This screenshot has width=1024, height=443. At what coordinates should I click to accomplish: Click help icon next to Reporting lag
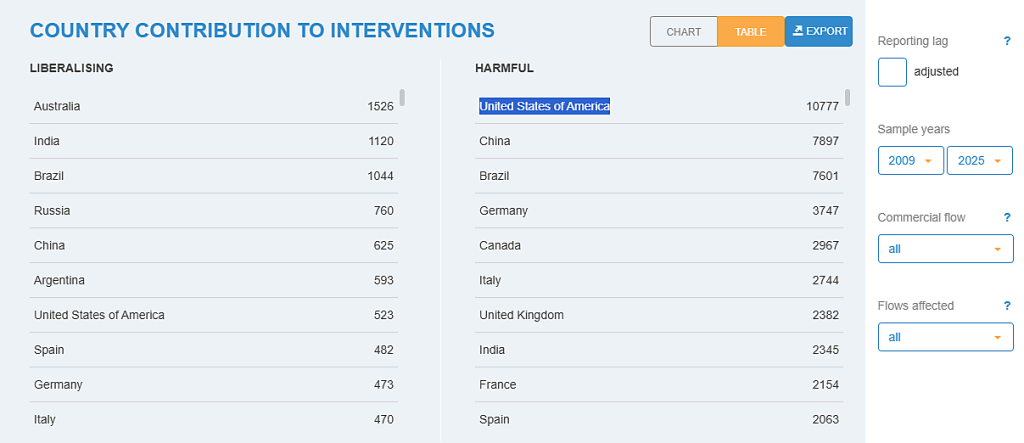point(1007,41)
